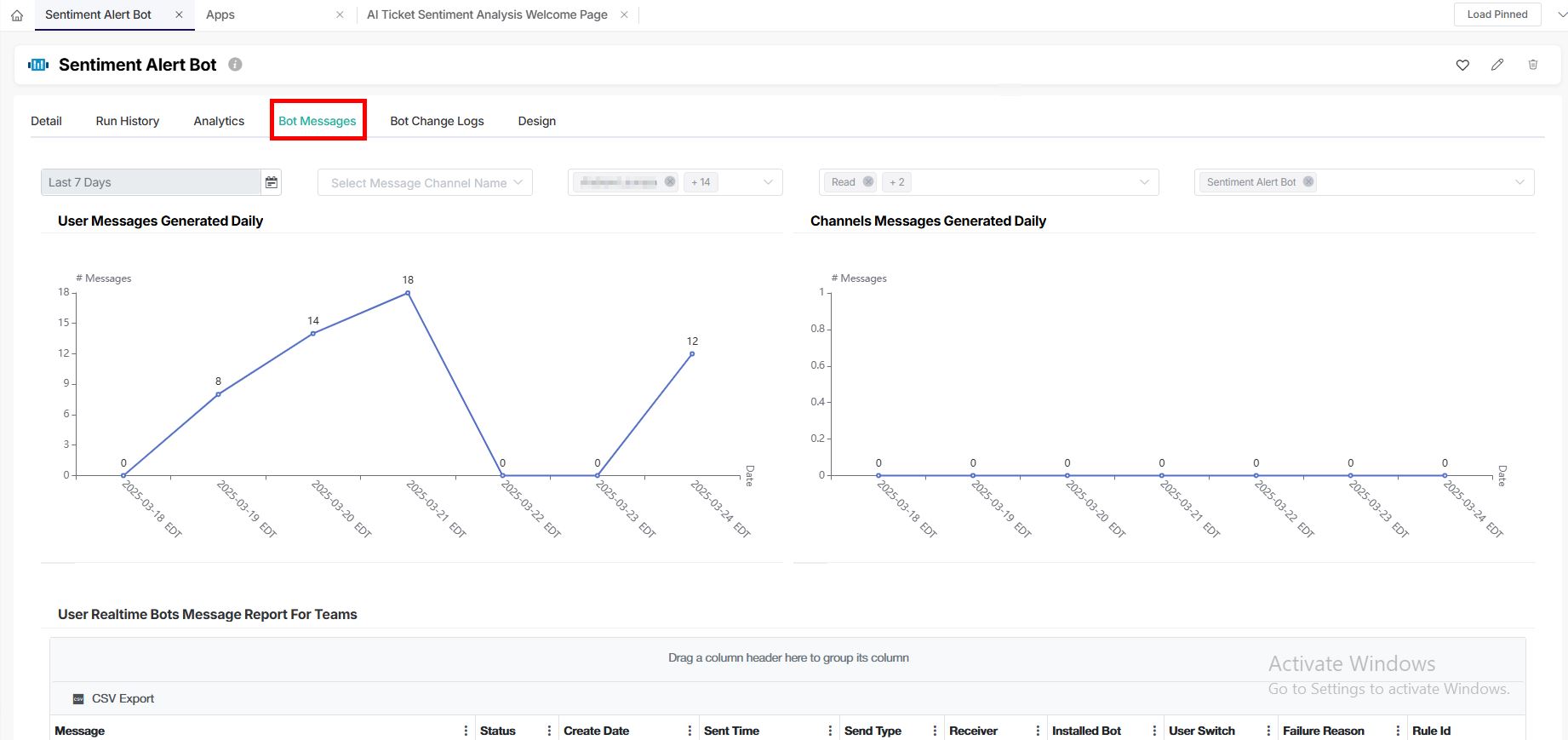Click the home icon in tab bar

coord(17,15)
